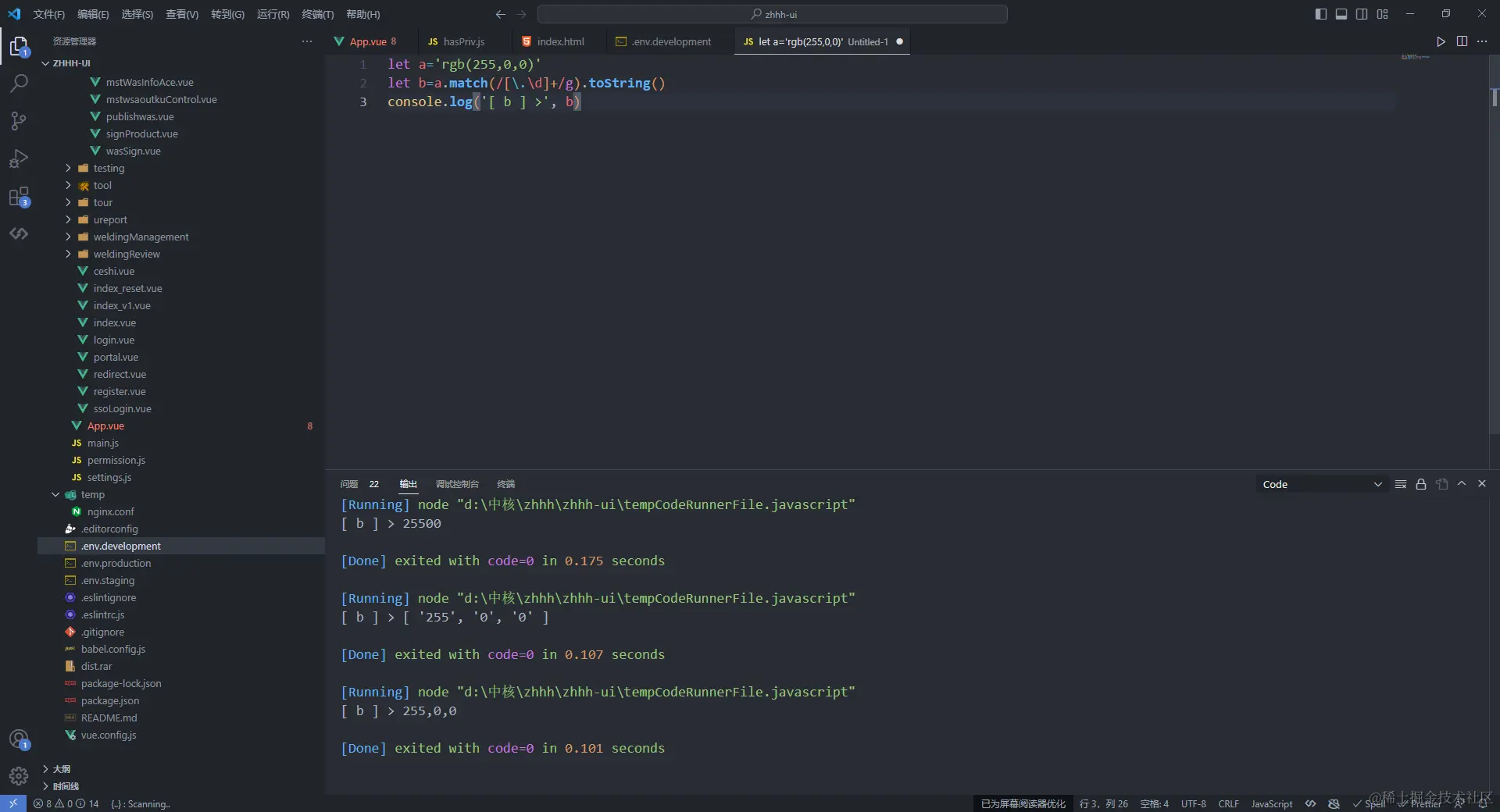Maximize the panel with the up chevron
1500x812 pixels.
[1462, 484]
